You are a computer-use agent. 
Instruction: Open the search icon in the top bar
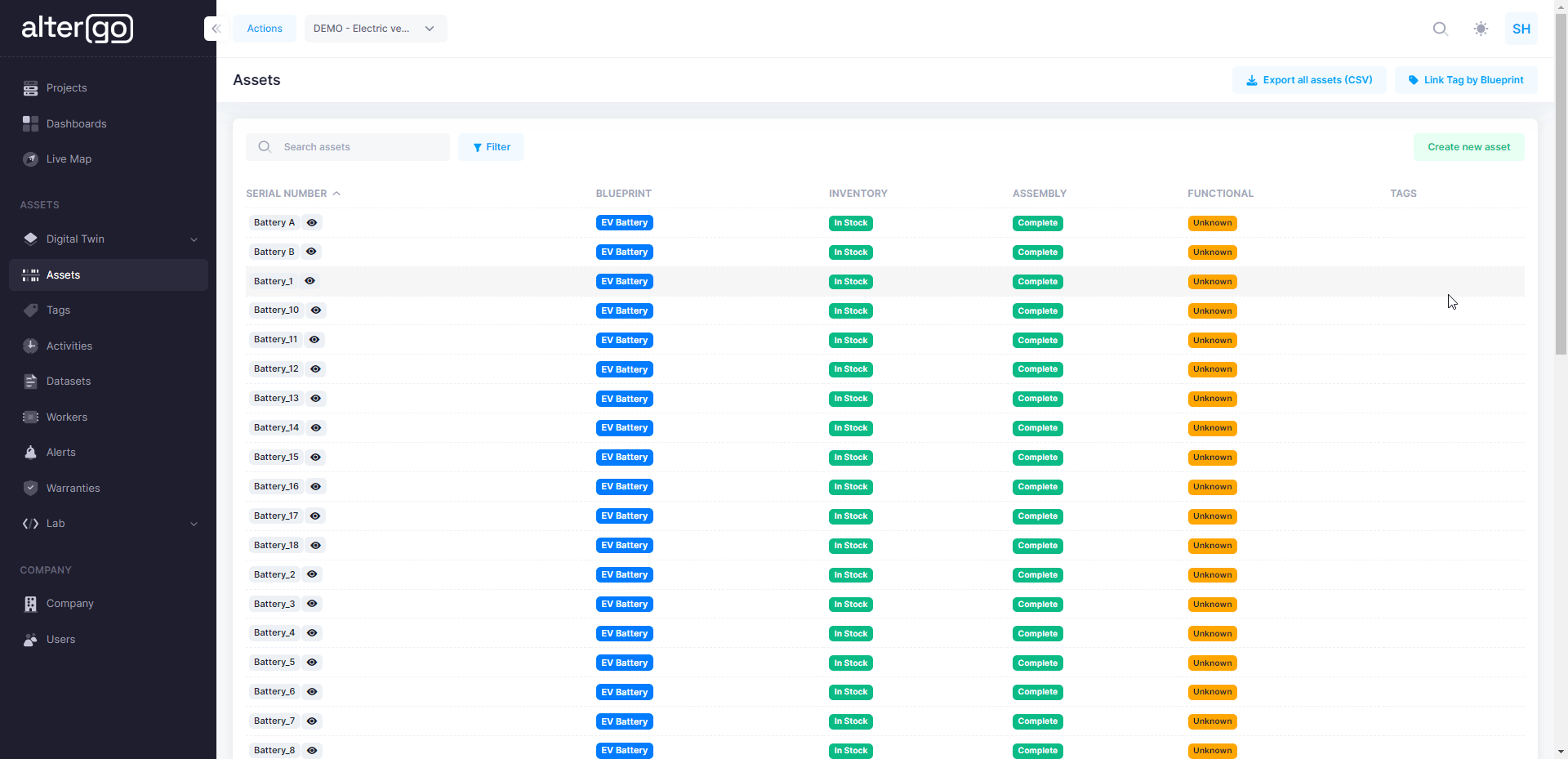click(x=1440, y=28)
